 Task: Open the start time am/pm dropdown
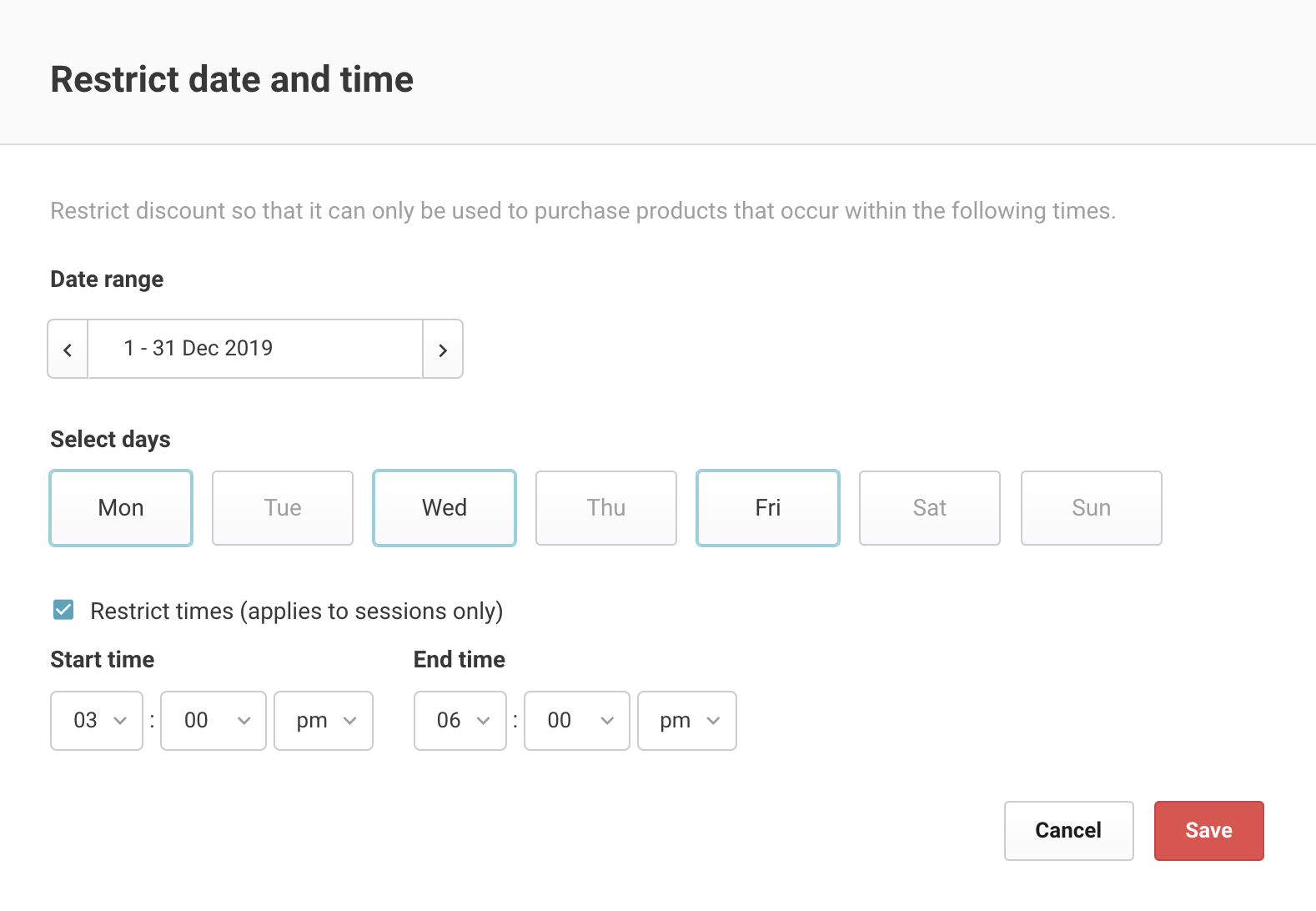[324, 721]
